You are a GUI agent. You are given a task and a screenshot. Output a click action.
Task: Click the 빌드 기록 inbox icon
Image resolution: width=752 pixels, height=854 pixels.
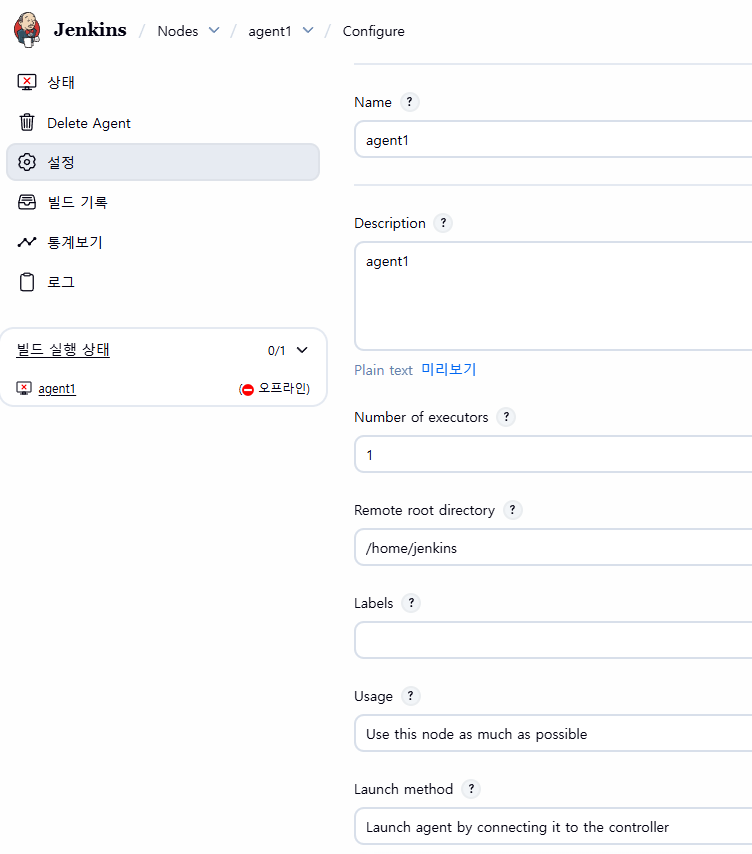27,202
